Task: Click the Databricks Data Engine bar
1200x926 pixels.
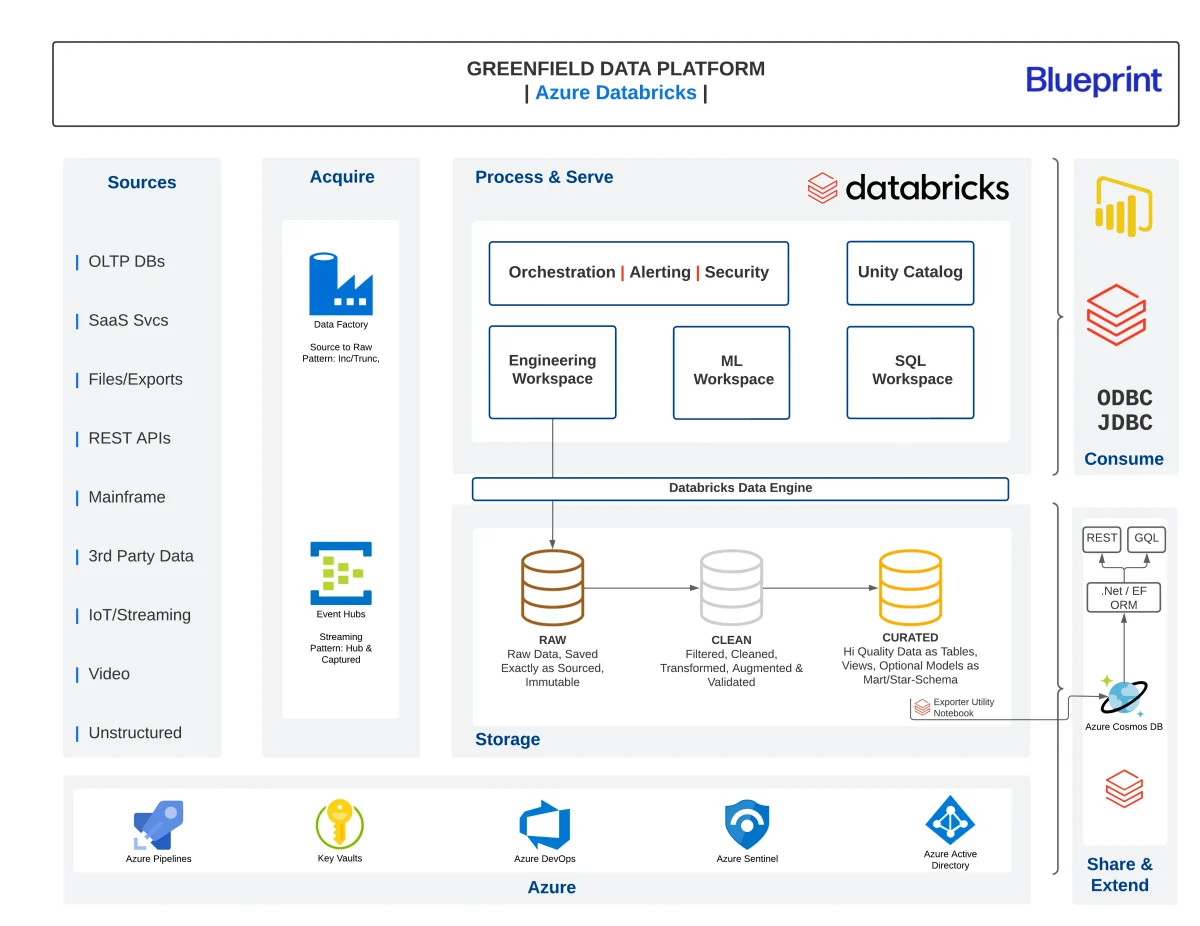Action: click(x=740, y=489)
